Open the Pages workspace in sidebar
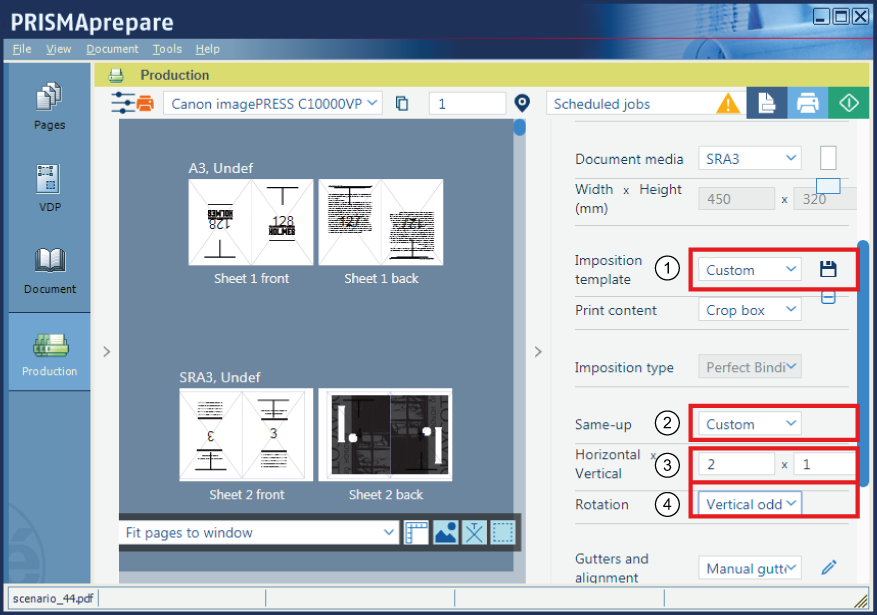This screenshot has height=615, width=877. click(49, 106)
